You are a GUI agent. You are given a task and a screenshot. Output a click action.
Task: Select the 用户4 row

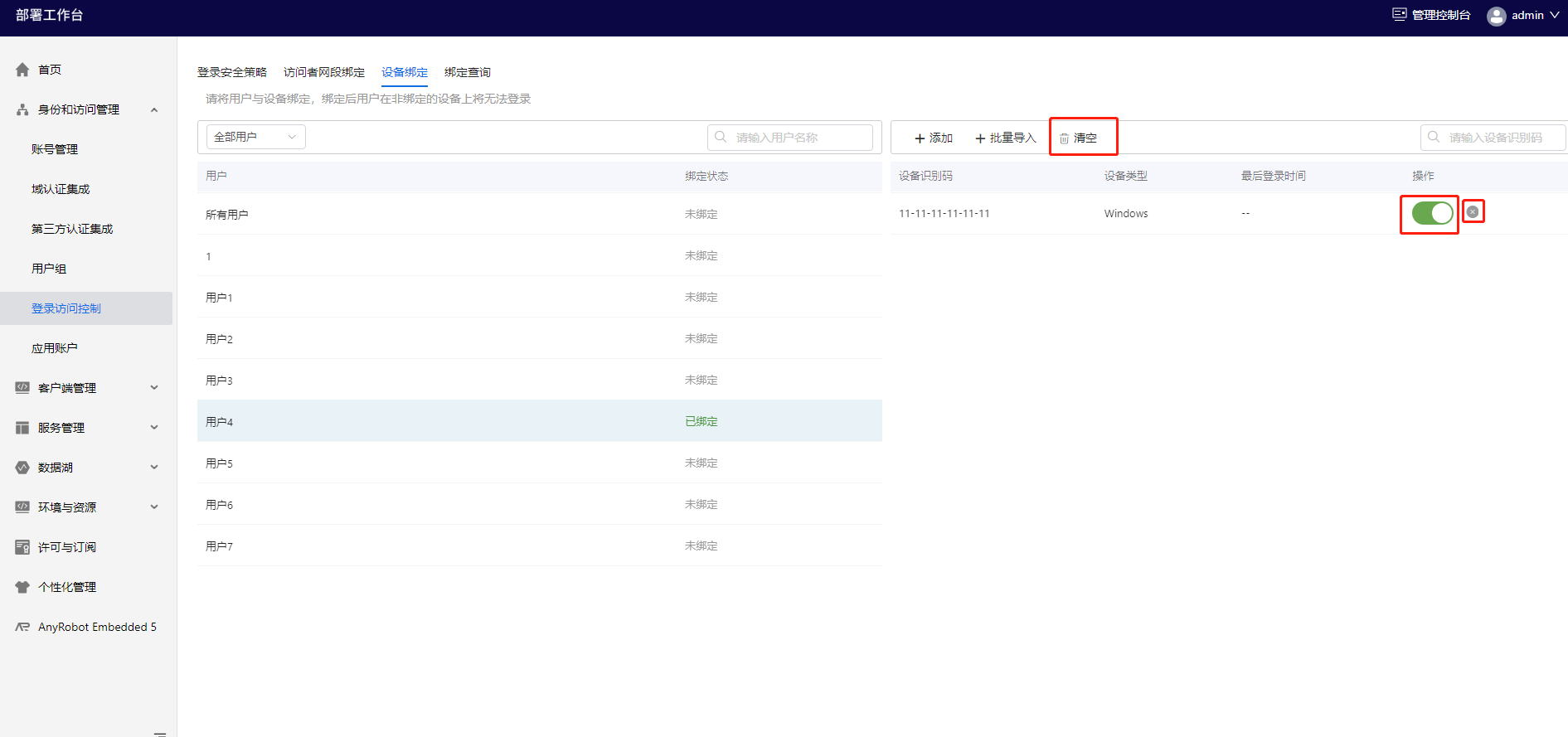[540, 421]
